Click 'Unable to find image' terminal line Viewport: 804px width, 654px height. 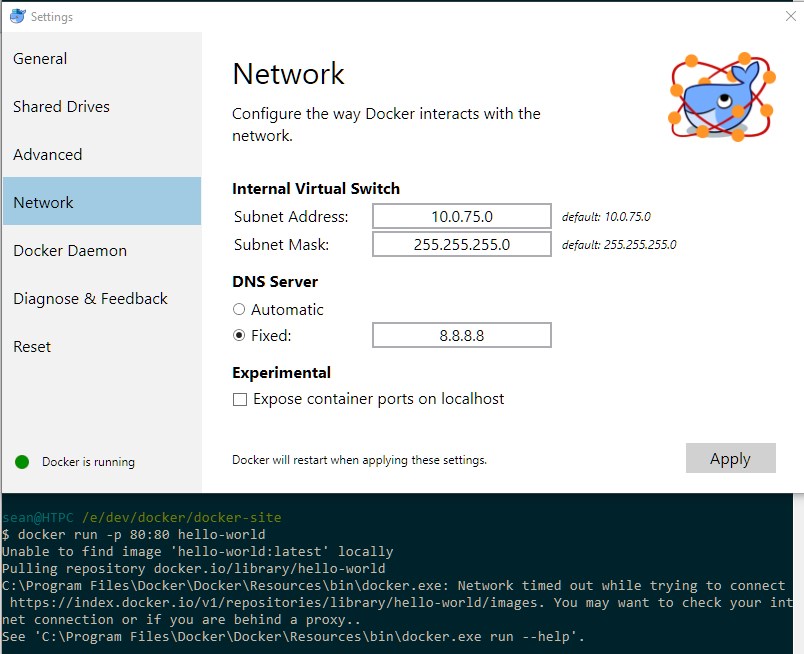pyautogui.click(x=197, y=551)
